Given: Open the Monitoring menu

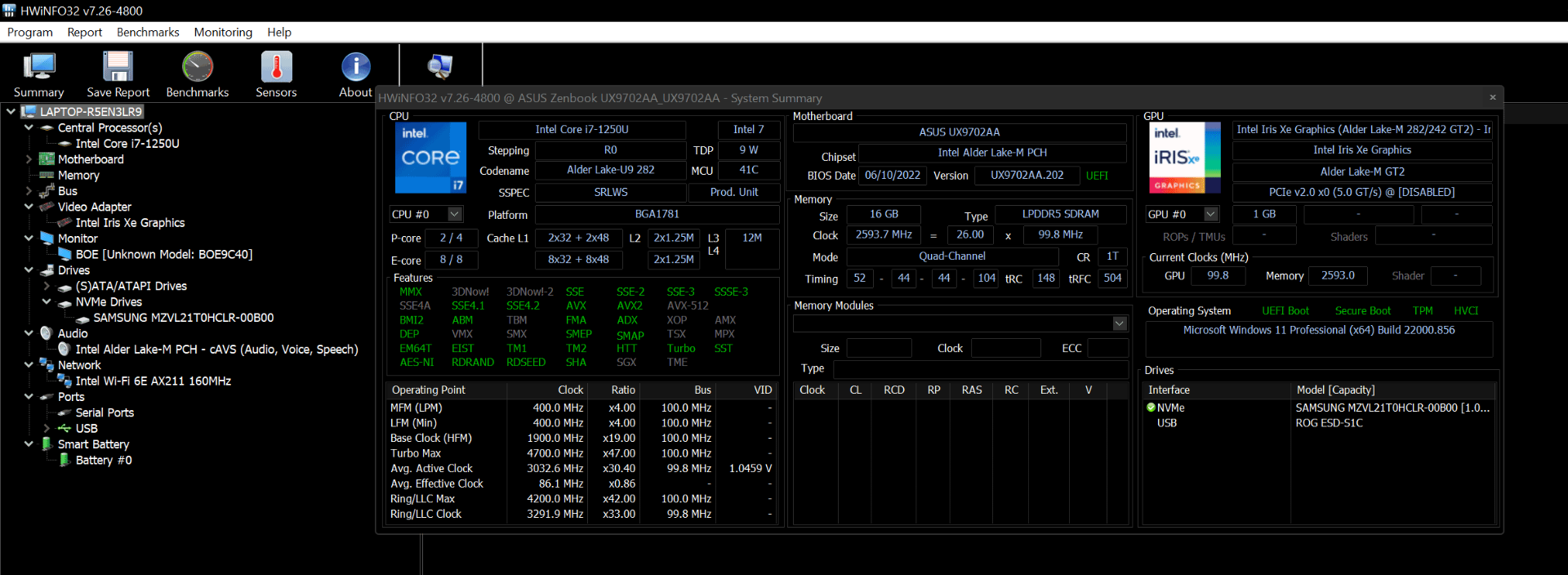Looking at the screenshot, I should pos(223,32).
